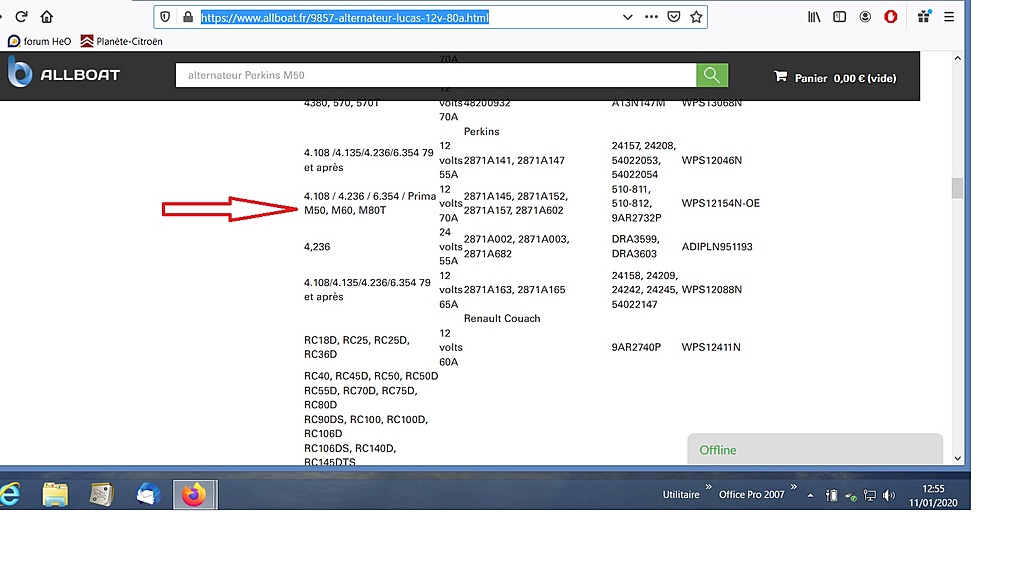Image resolution: width=1024 pixels, height=576 pixels.
Task: Click the Perkins brand heading
Action: 481,131
